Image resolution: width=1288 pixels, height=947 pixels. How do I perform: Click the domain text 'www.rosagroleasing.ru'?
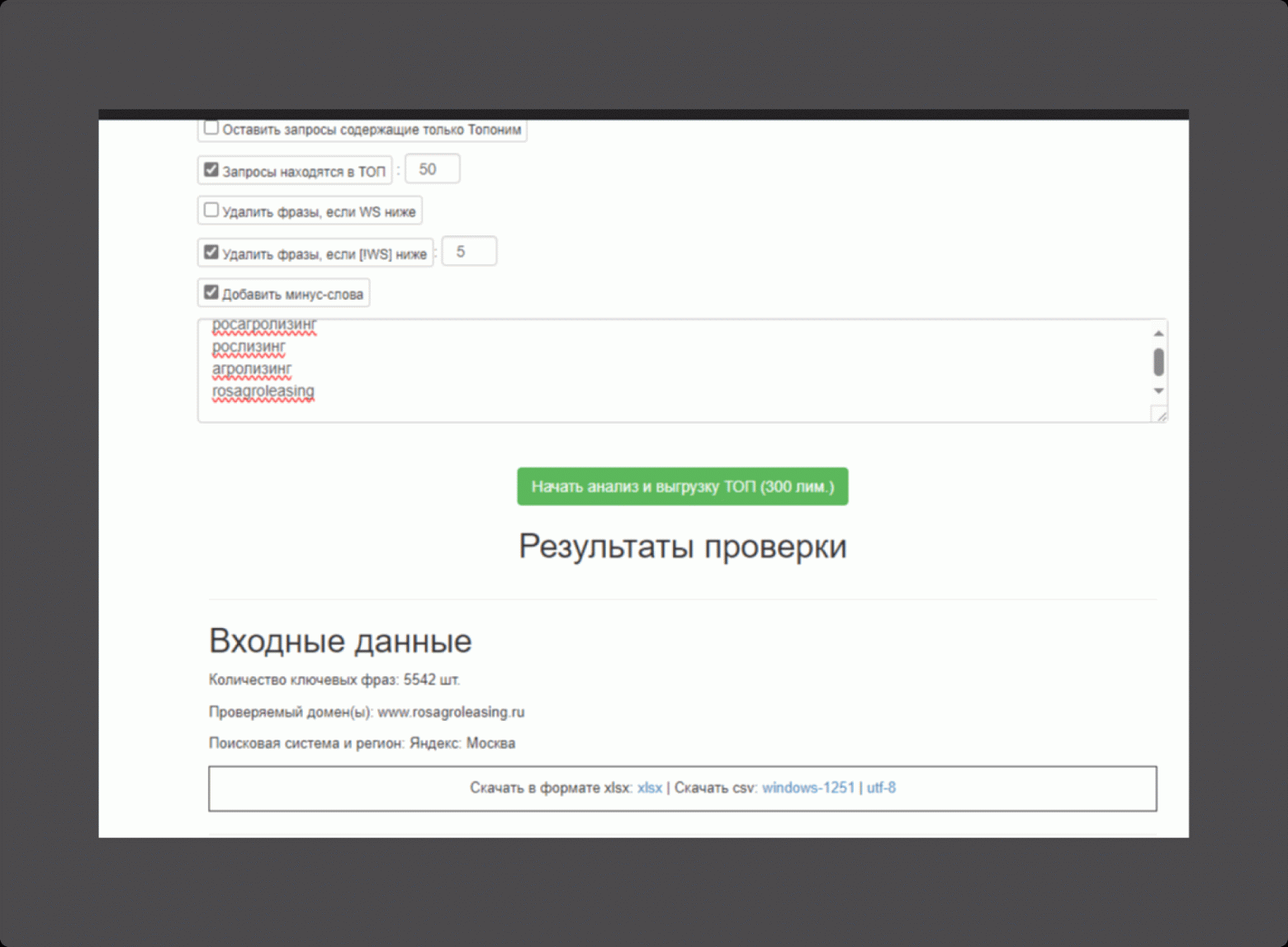[451, 712]
